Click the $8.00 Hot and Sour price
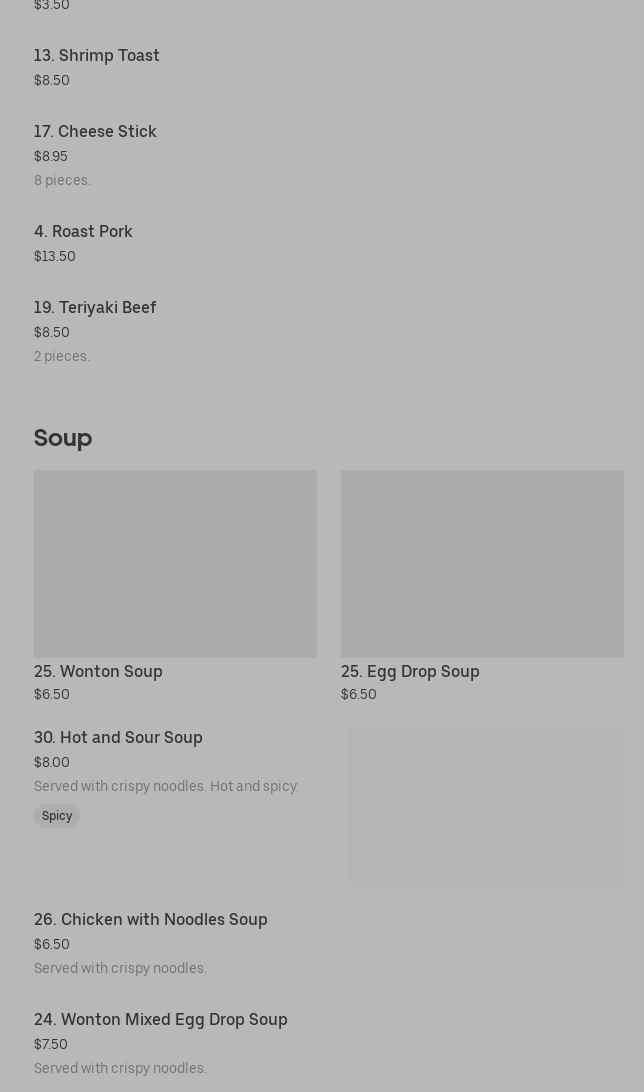 tap(52, 763)
